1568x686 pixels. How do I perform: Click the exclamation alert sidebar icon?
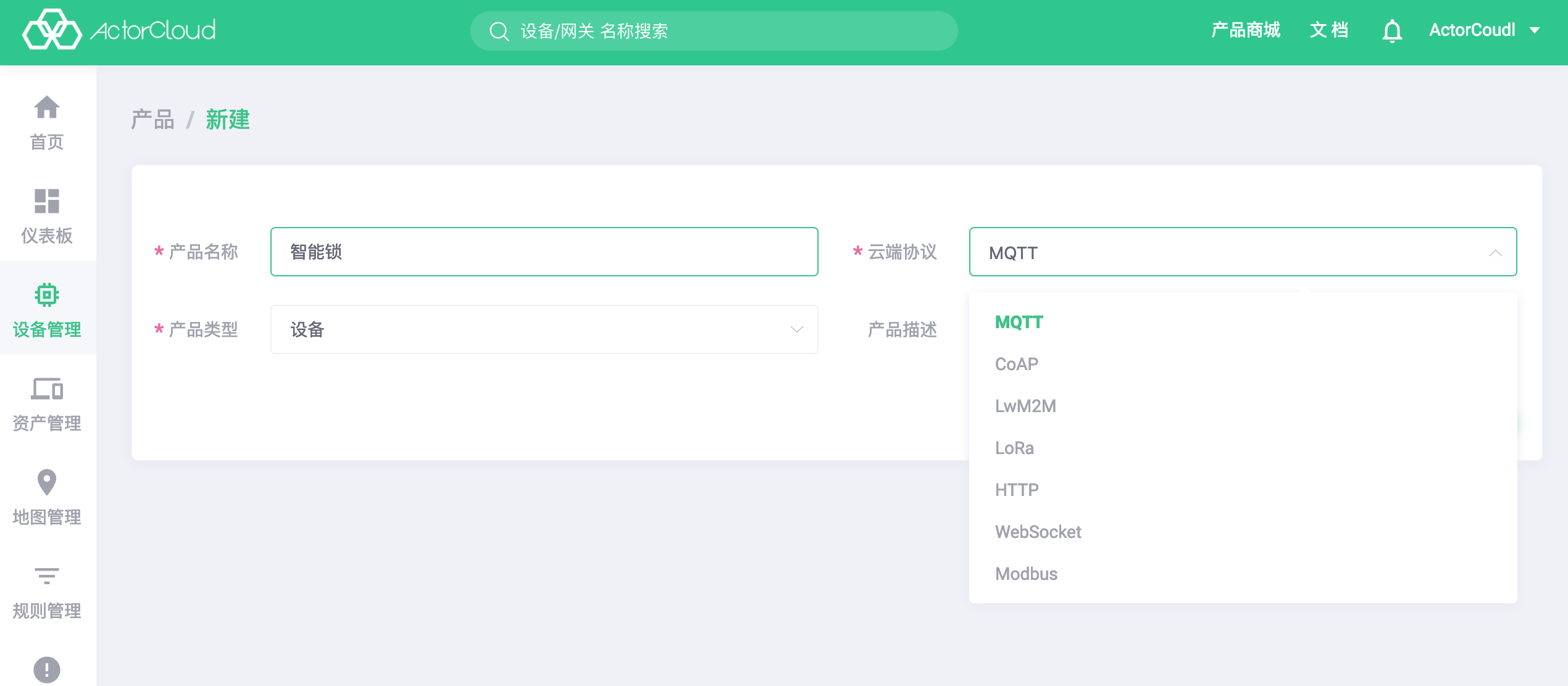[x=47, y=670]
